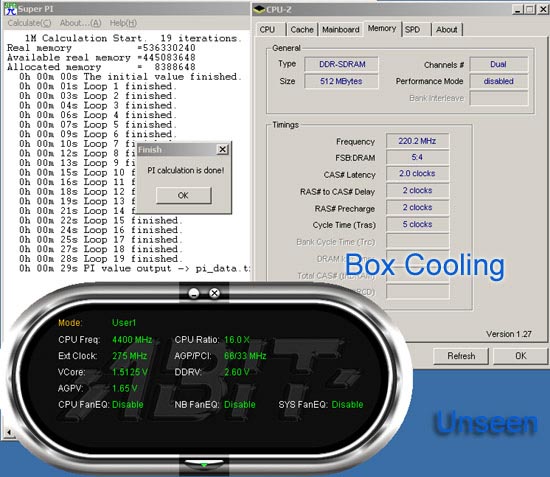Click OK in the Finish dialog
This screenshot has height=477, width=550.
183,195
